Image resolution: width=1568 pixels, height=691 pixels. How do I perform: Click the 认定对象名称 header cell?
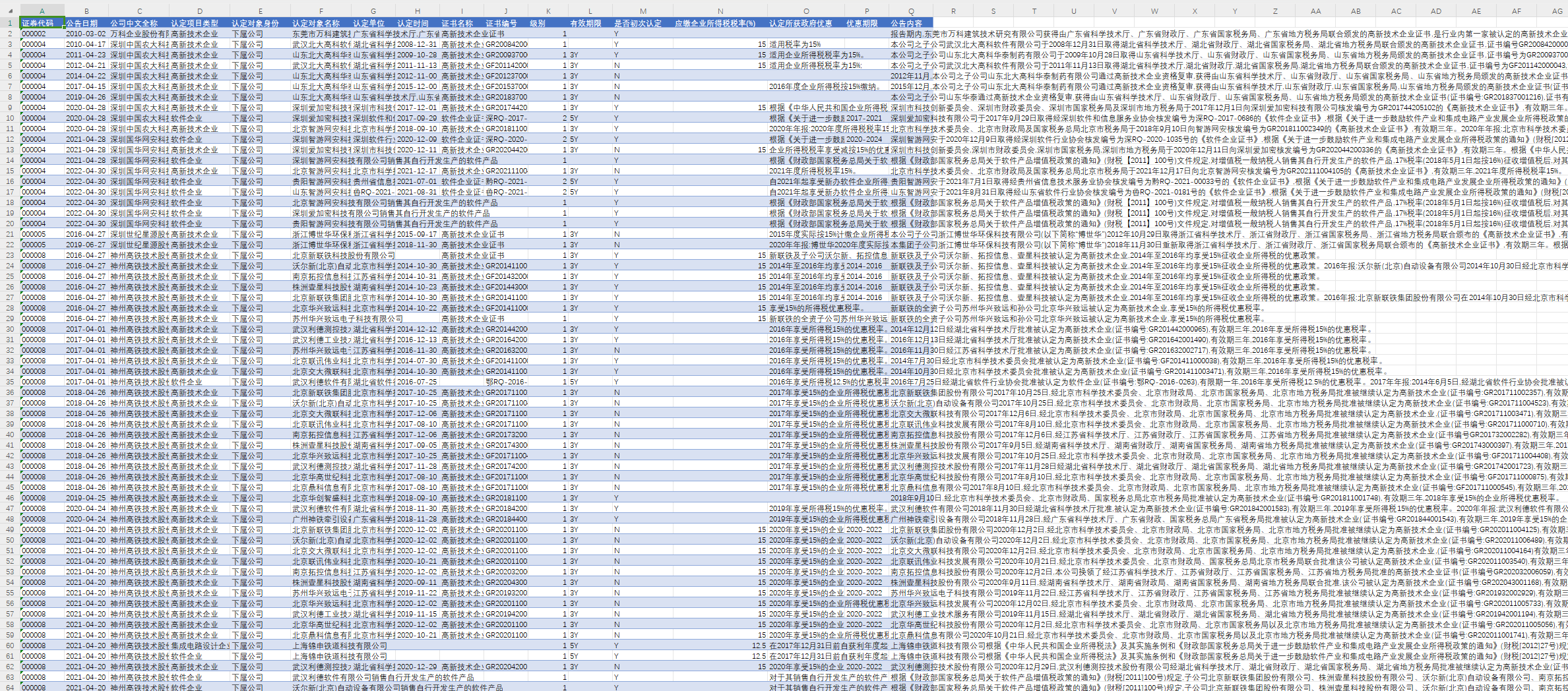321,23
